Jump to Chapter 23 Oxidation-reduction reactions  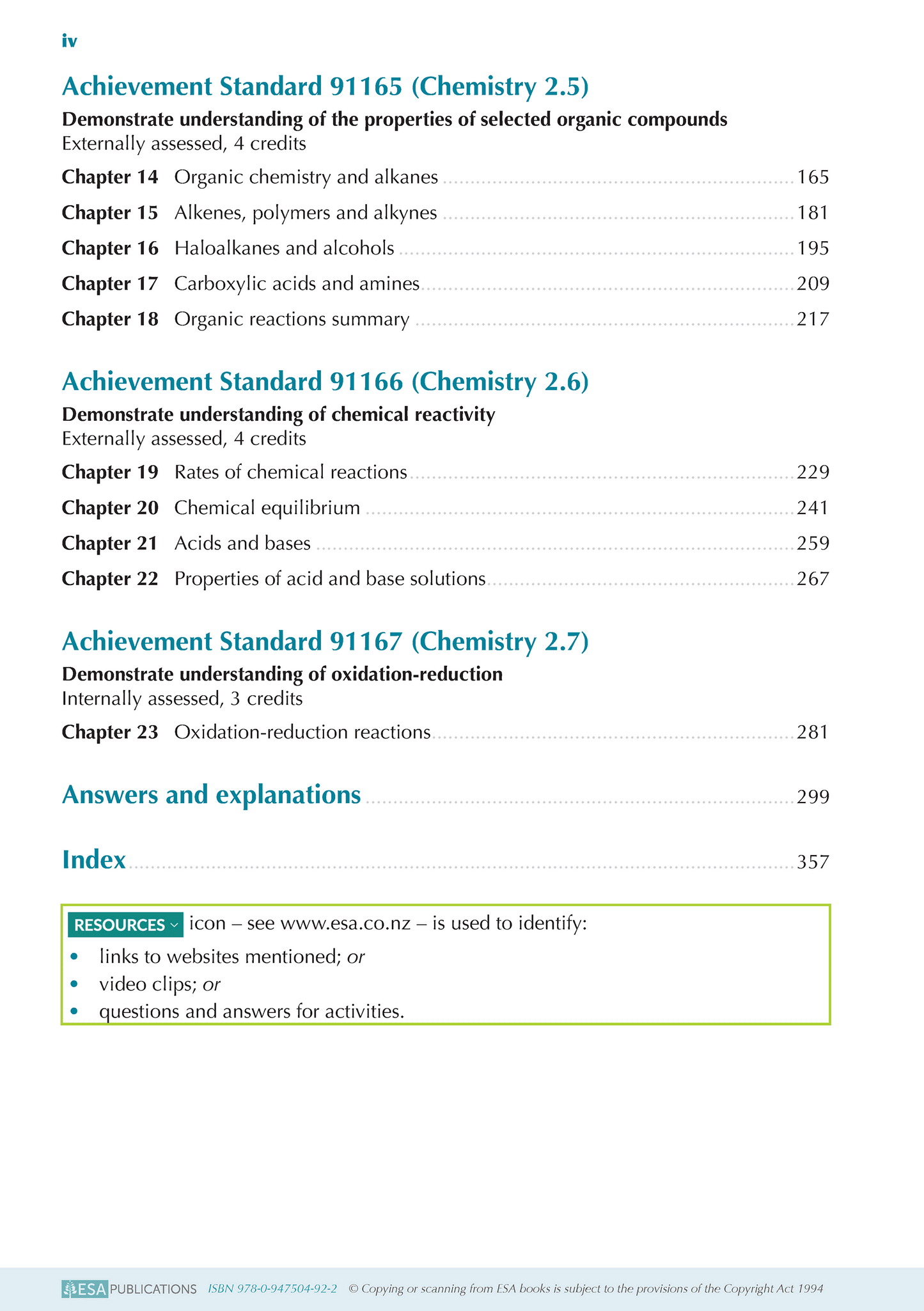302,732
